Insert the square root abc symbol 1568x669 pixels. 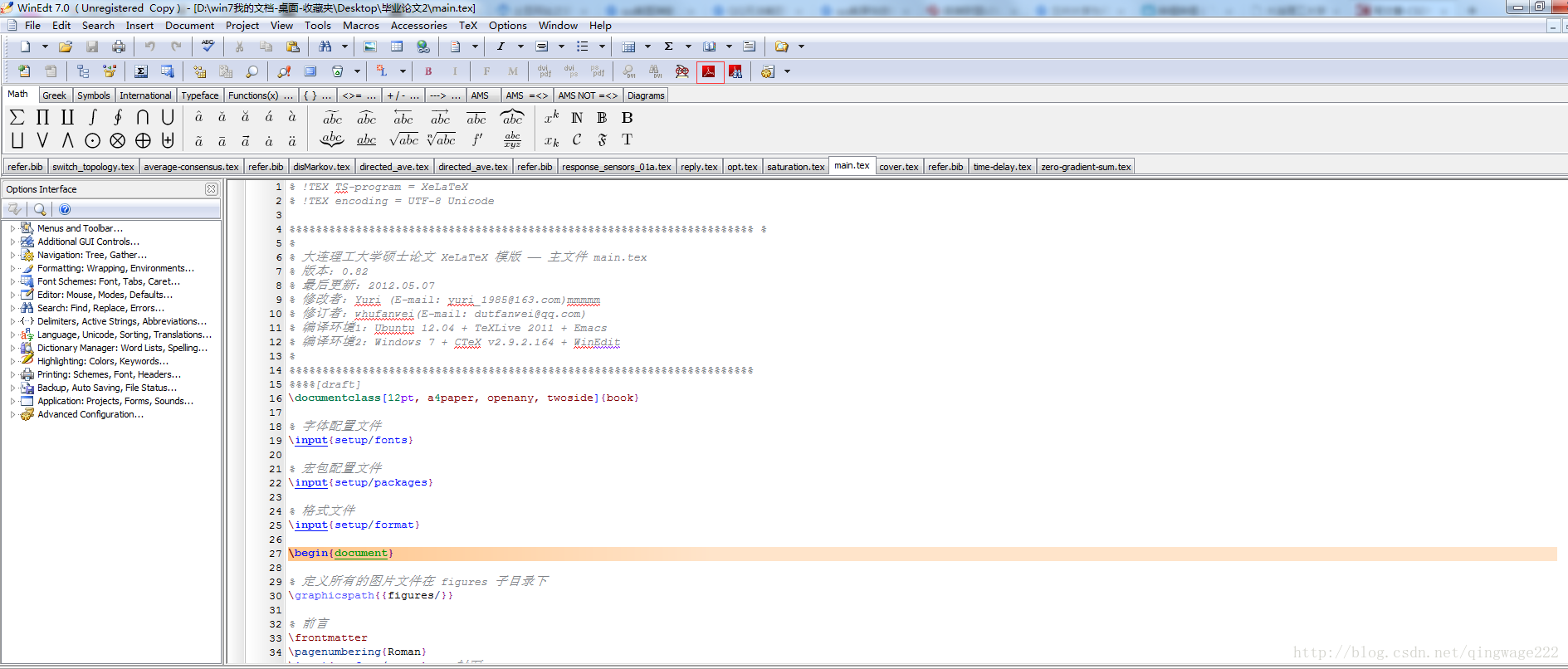tap(403, 139)
